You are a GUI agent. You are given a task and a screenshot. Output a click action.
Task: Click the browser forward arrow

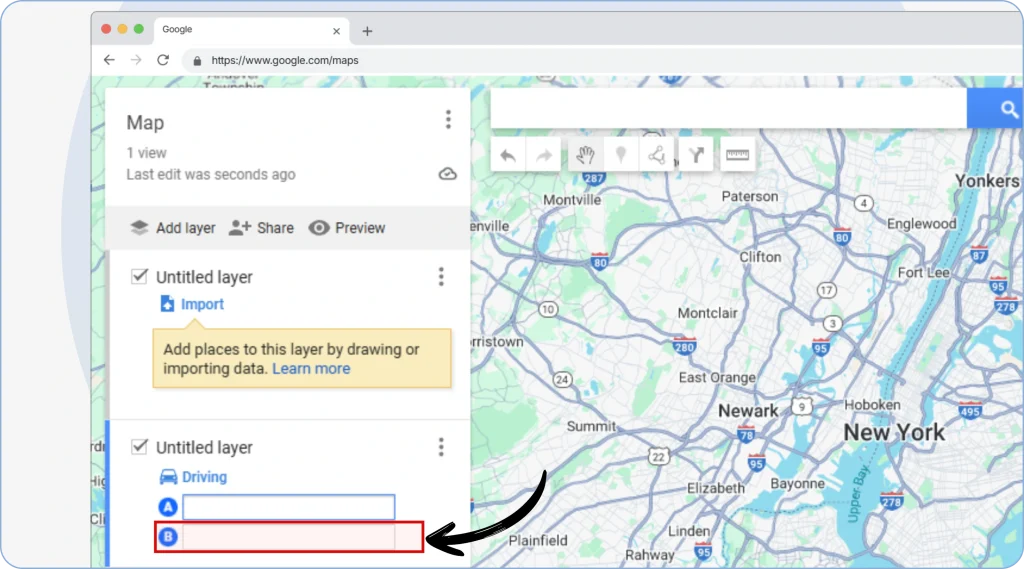(x=136, y=60)
